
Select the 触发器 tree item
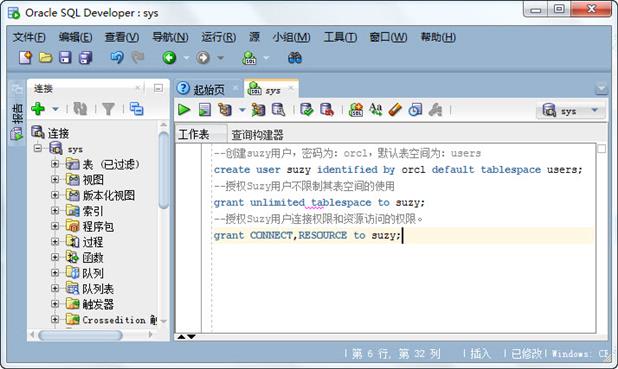click(x=98, y=304)
